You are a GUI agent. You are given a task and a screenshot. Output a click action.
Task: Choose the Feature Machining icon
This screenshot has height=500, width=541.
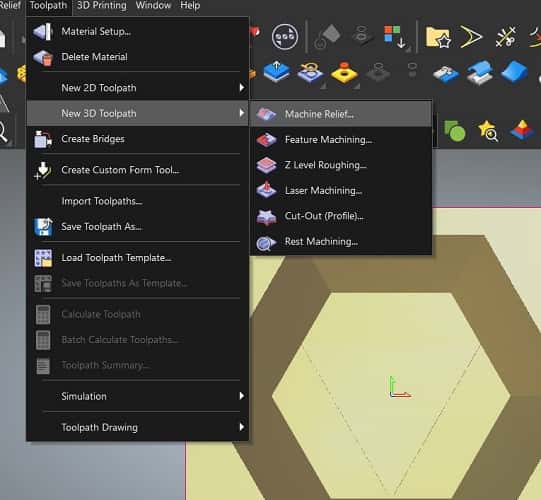[266, 139]
